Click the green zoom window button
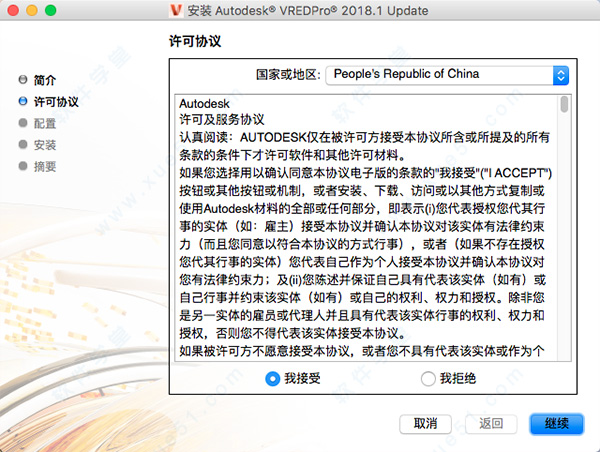Screen dimensions: 600x452 (51, 10)
